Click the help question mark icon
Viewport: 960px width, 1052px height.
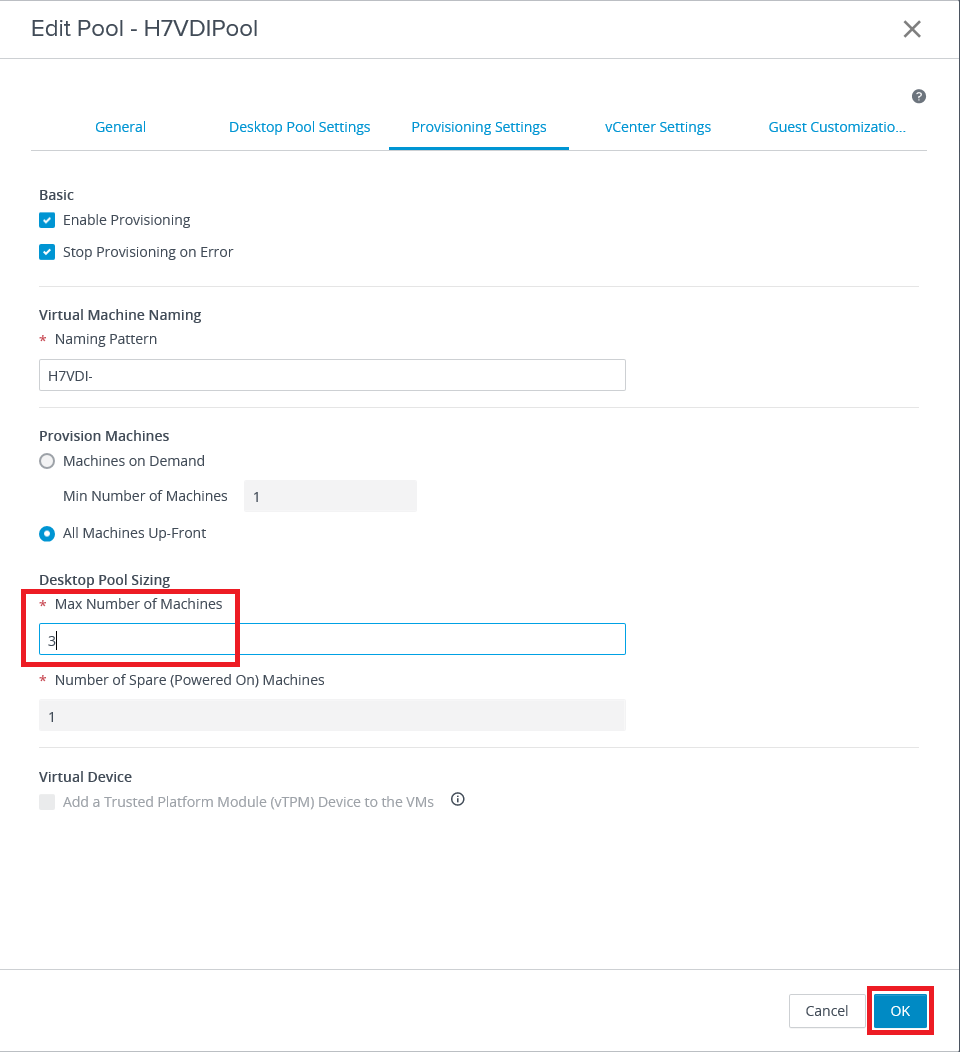[919, 97]
